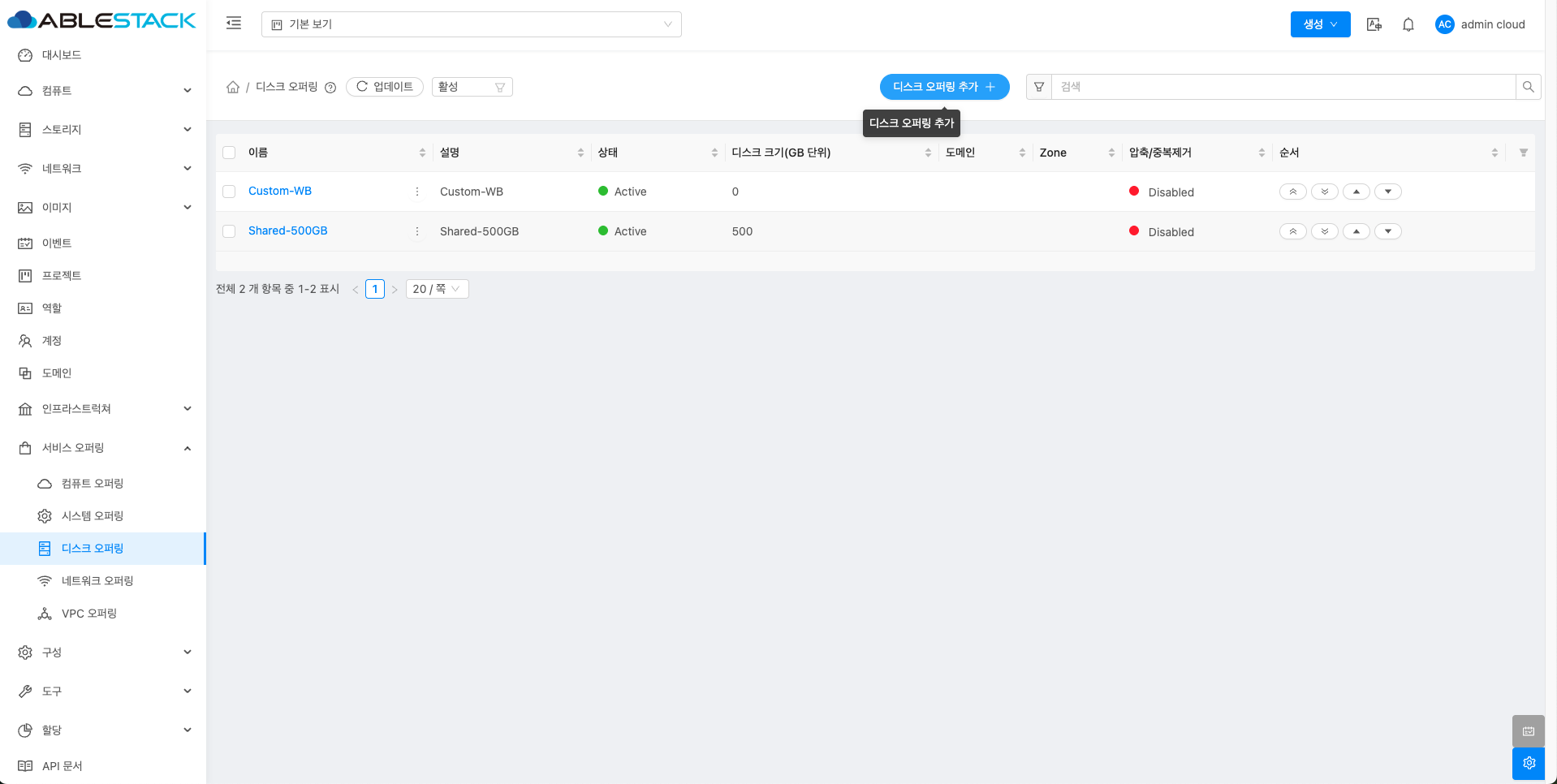Image resolution: width=1557 pixels, height=784 pixels.
Task: Move Shared-500GB down one position
Action: point(1388,231)
